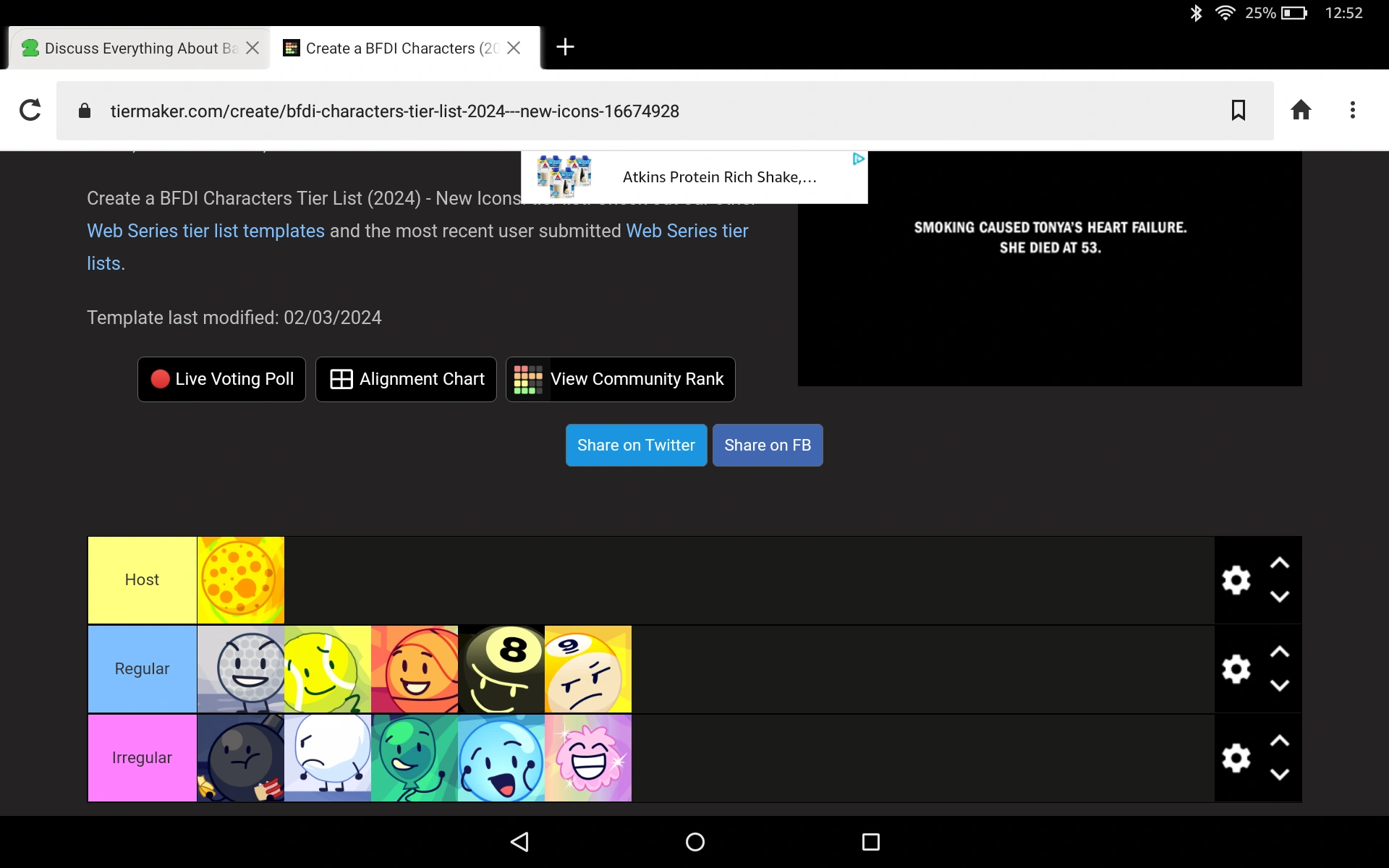The width and height of the screenshot is (1389, 868).
Task: Switch to Discuss Everything About tab
Action: point(130,48)
